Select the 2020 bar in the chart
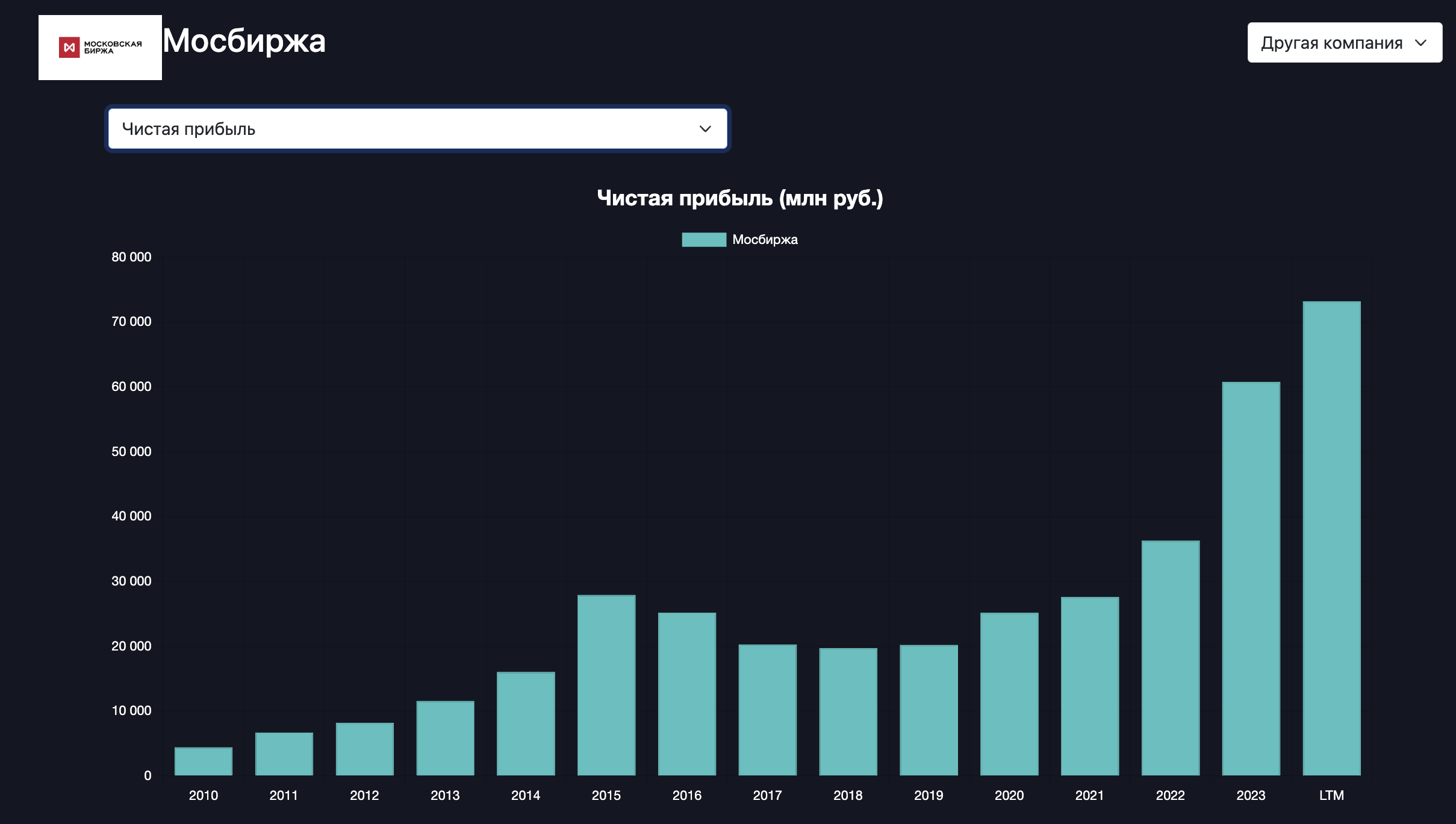The image size is (1456, 824). (1009, 694)
